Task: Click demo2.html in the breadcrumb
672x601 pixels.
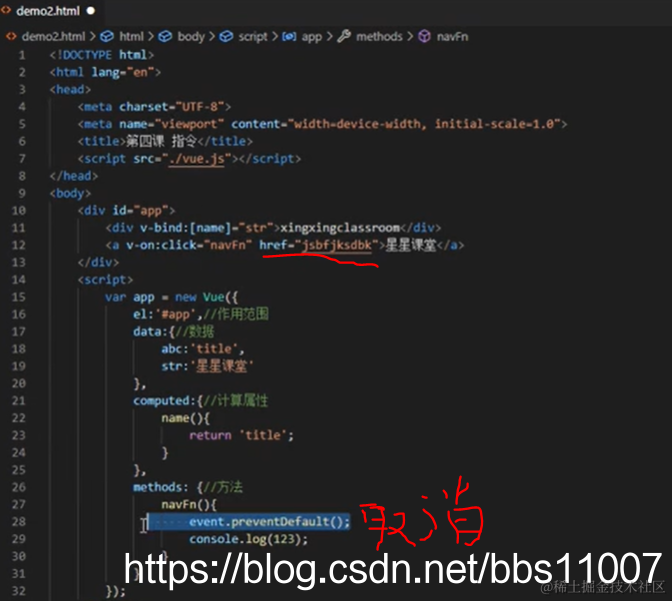Action: click(x=54, y=36)
